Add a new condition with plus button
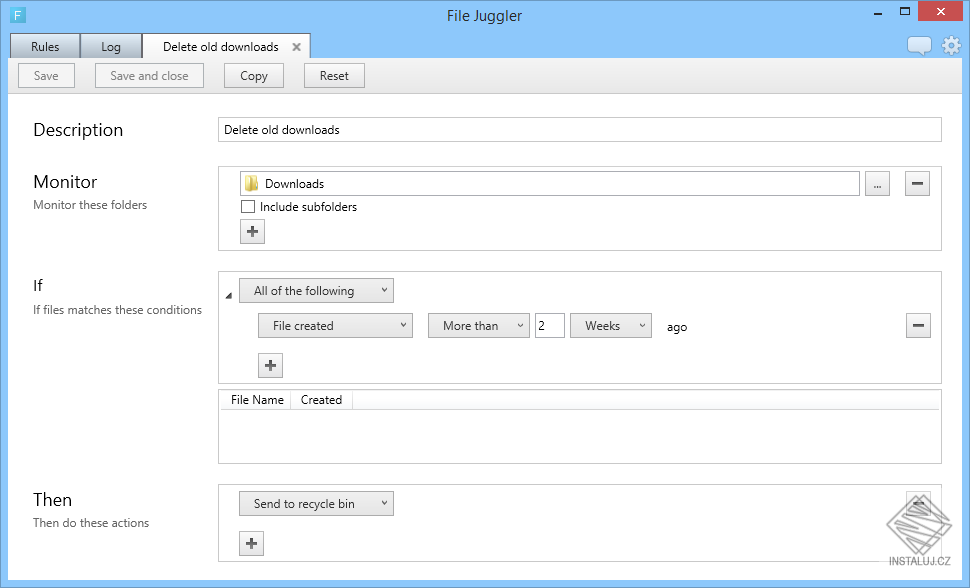The image size is (970, 588). 270,365
